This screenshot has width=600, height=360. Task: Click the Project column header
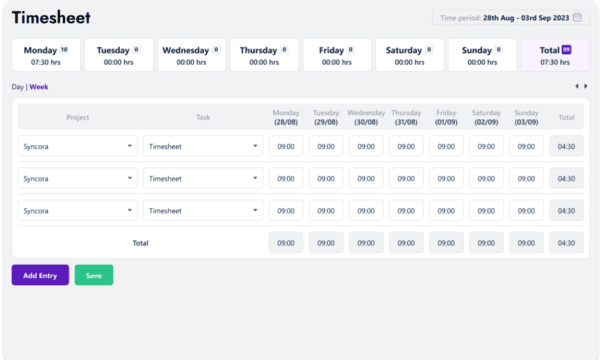(78, 117)
